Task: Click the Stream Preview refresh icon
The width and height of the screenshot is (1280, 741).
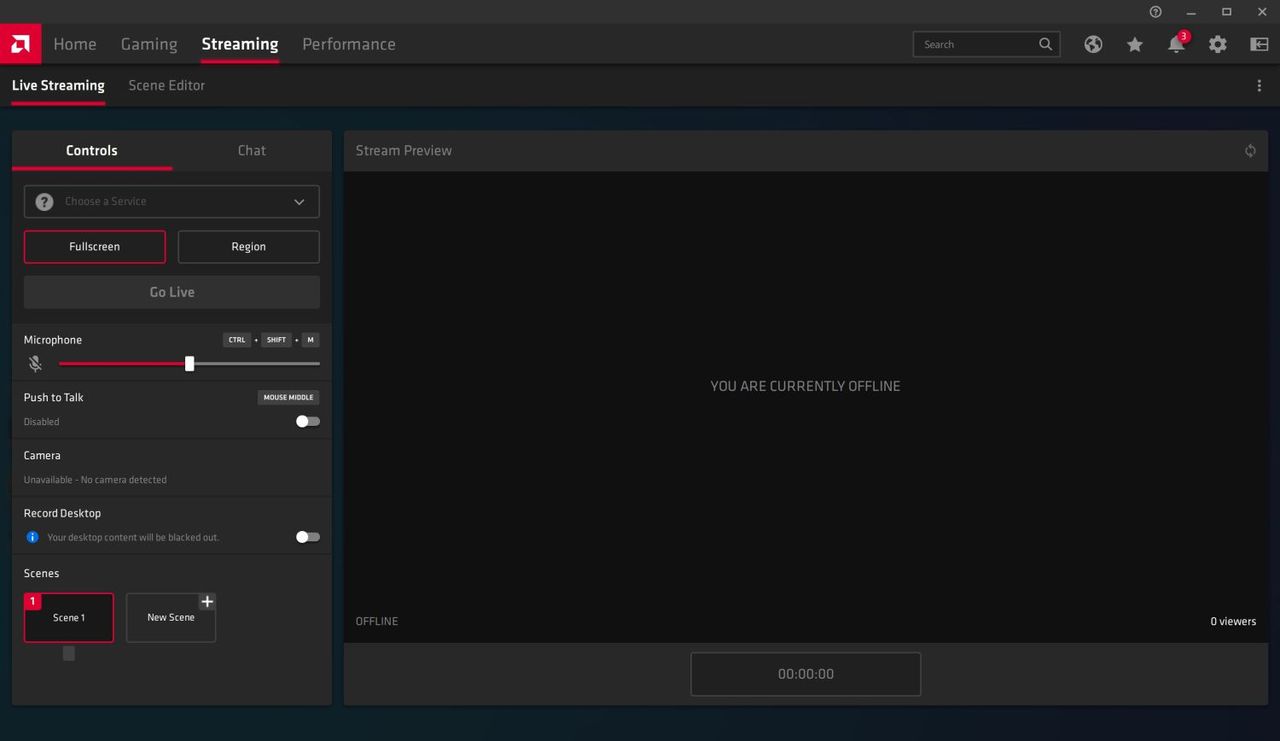Action: 1250,151
